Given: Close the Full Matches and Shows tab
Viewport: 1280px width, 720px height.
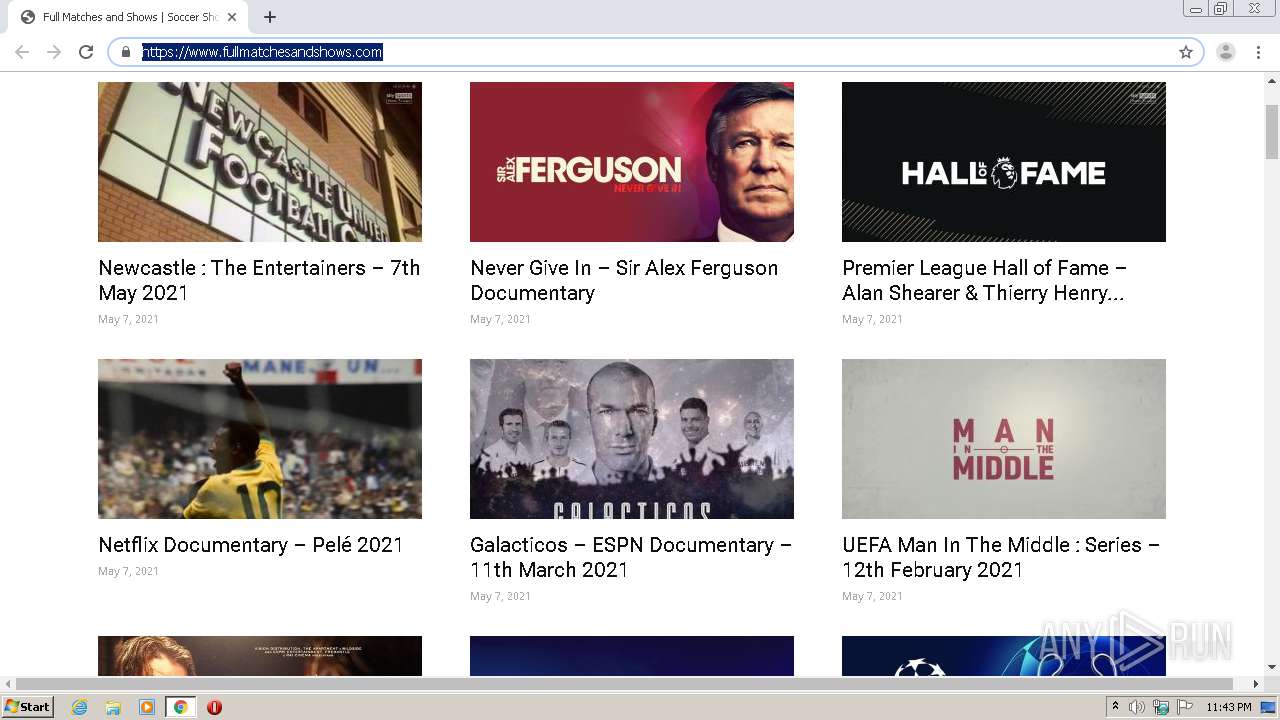Looking at the screenshot, I should (232, 17).
